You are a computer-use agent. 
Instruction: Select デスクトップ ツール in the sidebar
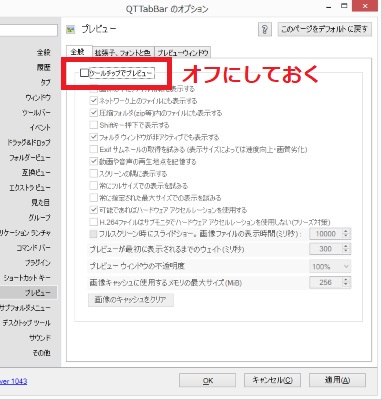click(27, 323)
